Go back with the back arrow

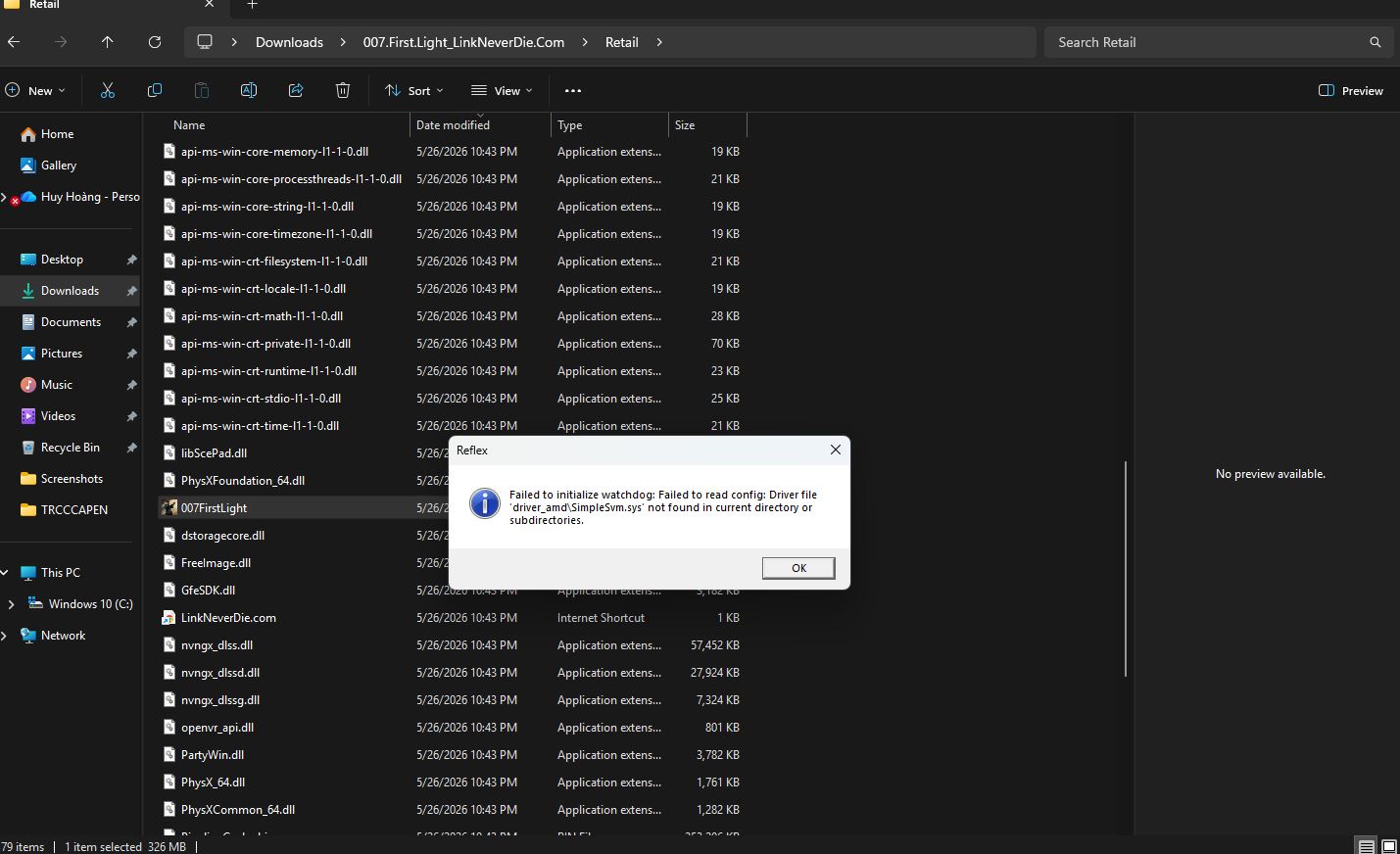14,42
